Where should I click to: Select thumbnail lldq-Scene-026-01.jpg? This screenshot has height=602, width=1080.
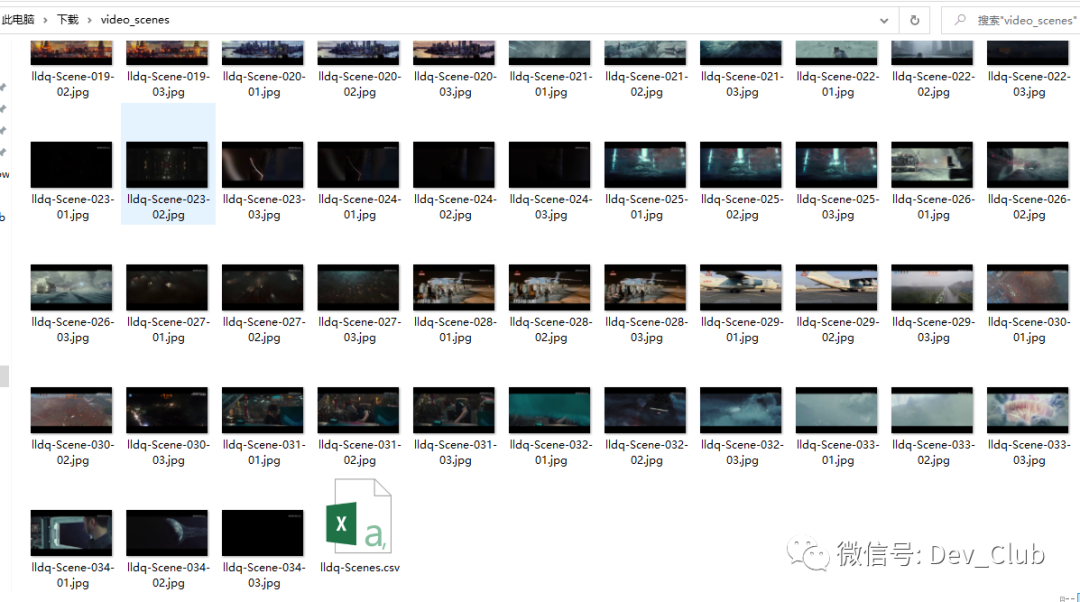click(932, 165)
